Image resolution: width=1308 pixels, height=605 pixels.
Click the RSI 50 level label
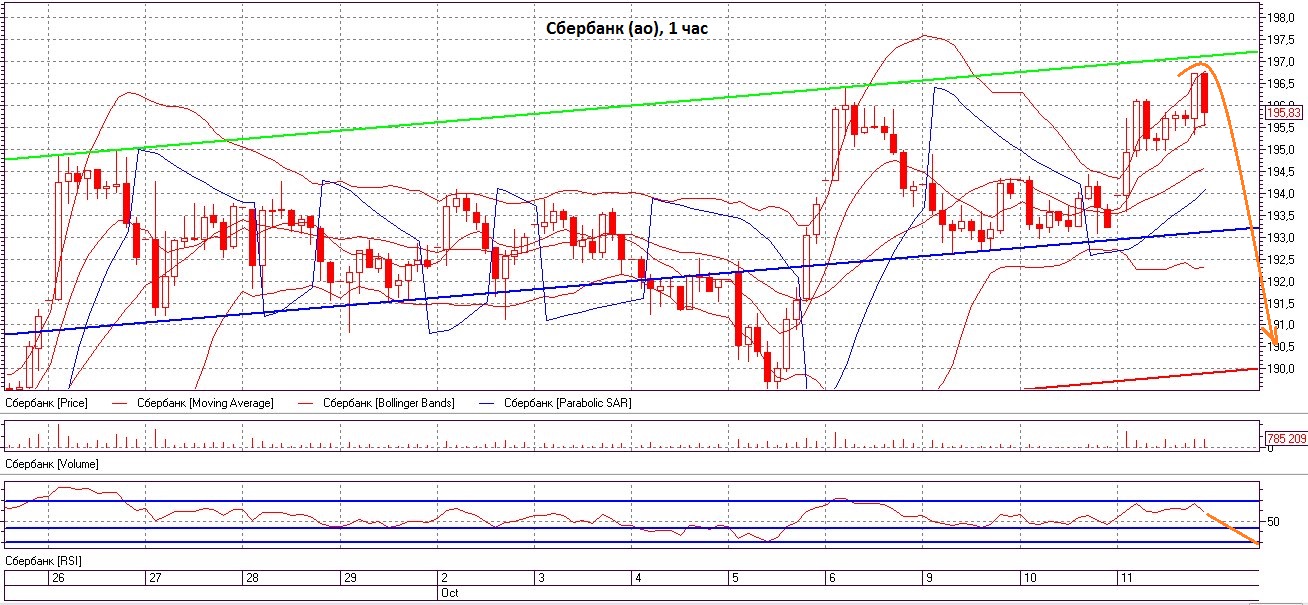click(x=1273, y=522)
